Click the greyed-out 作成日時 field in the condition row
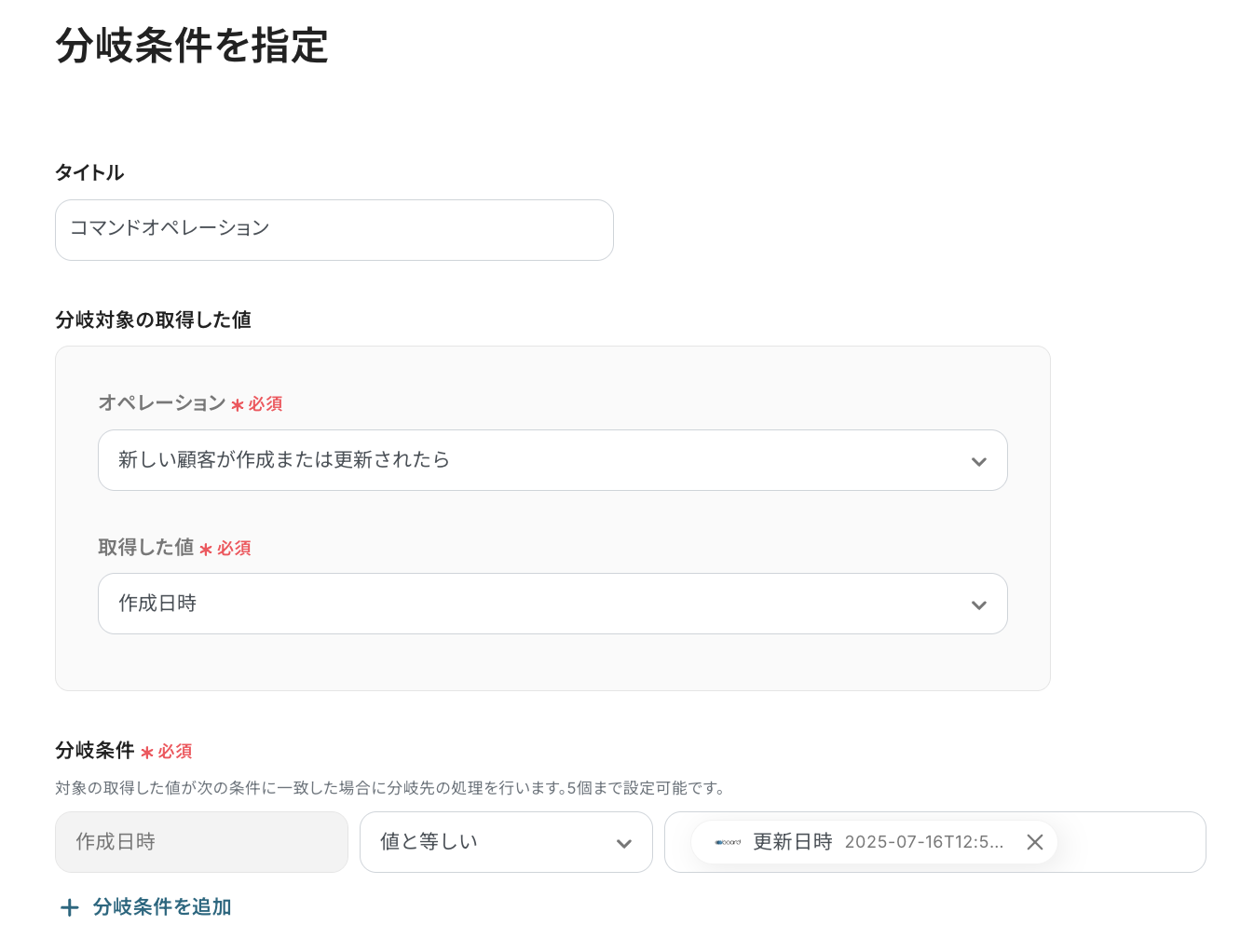 201,842
